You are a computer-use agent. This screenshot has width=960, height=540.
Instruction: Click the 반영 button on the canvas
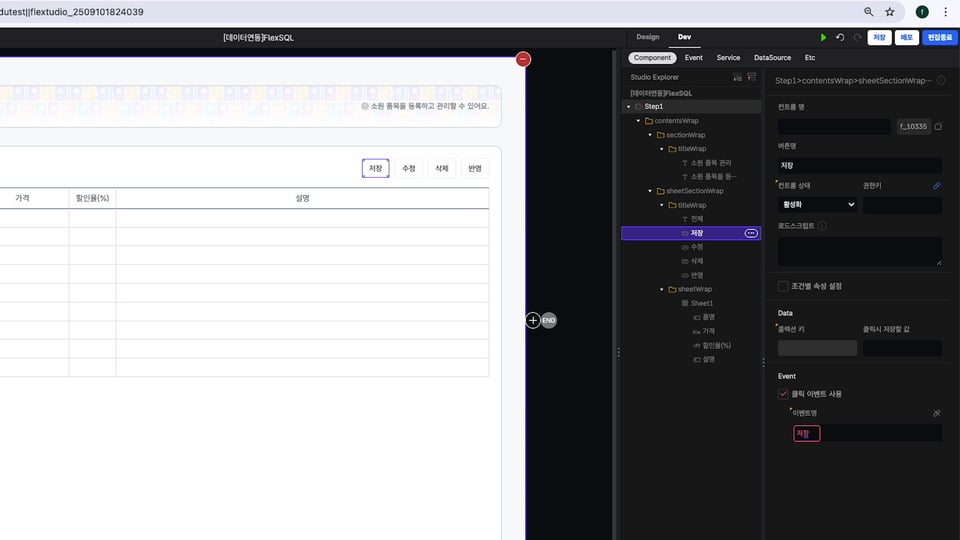click(x=475, y=168)
